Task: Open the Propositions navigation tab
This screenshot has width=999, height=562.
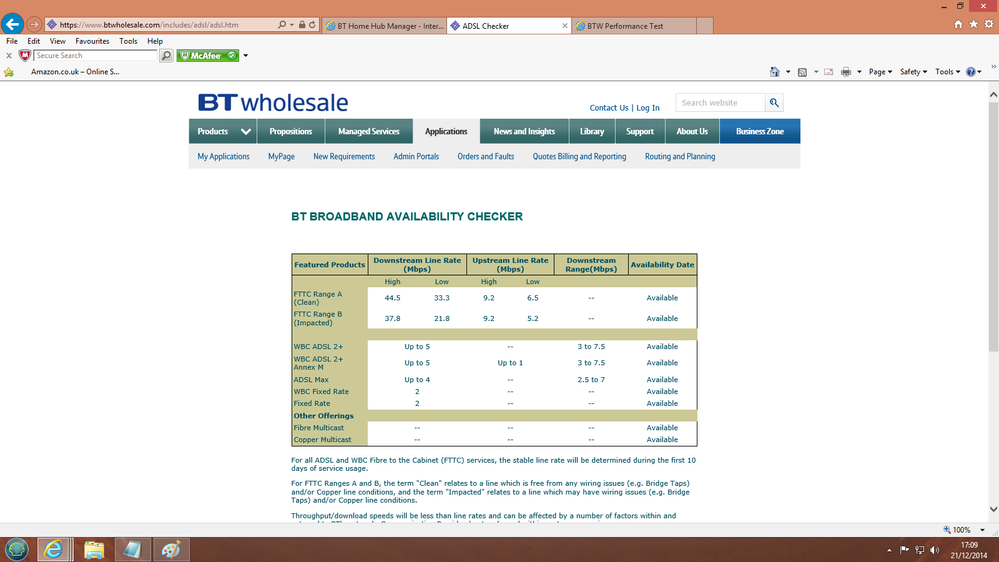Action: 291,131
